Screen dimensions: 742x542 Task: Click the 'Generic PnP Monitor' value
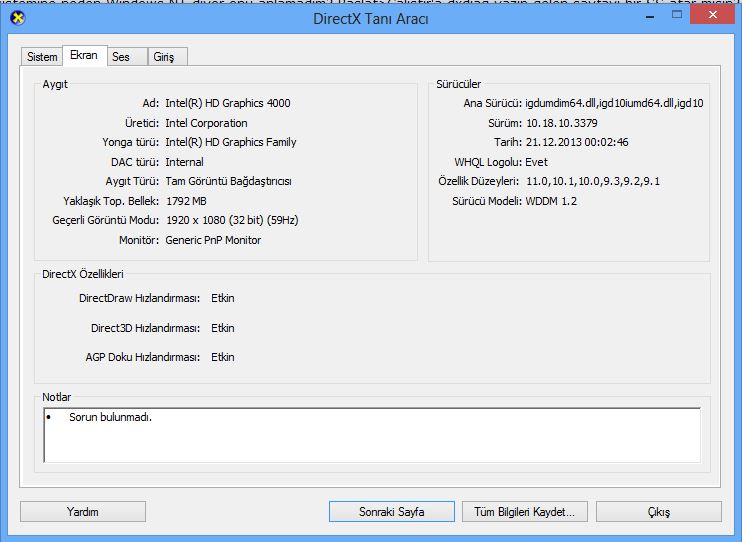pos(213,240)
